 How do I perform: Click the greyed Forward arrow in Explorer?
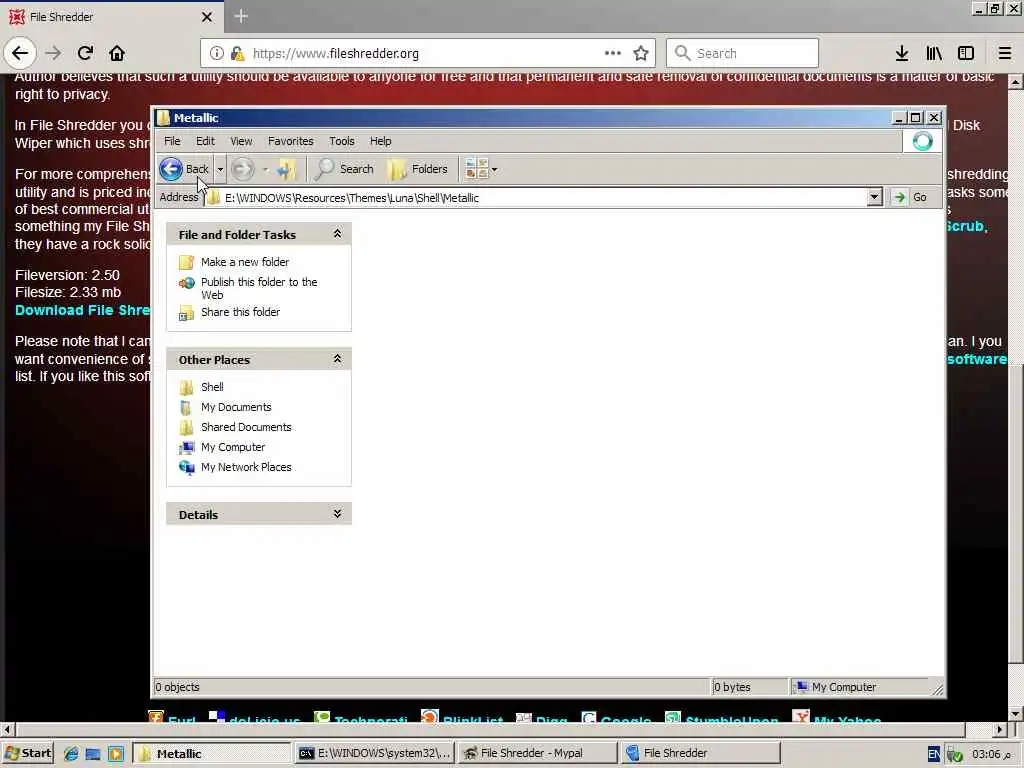coord(242,169)
